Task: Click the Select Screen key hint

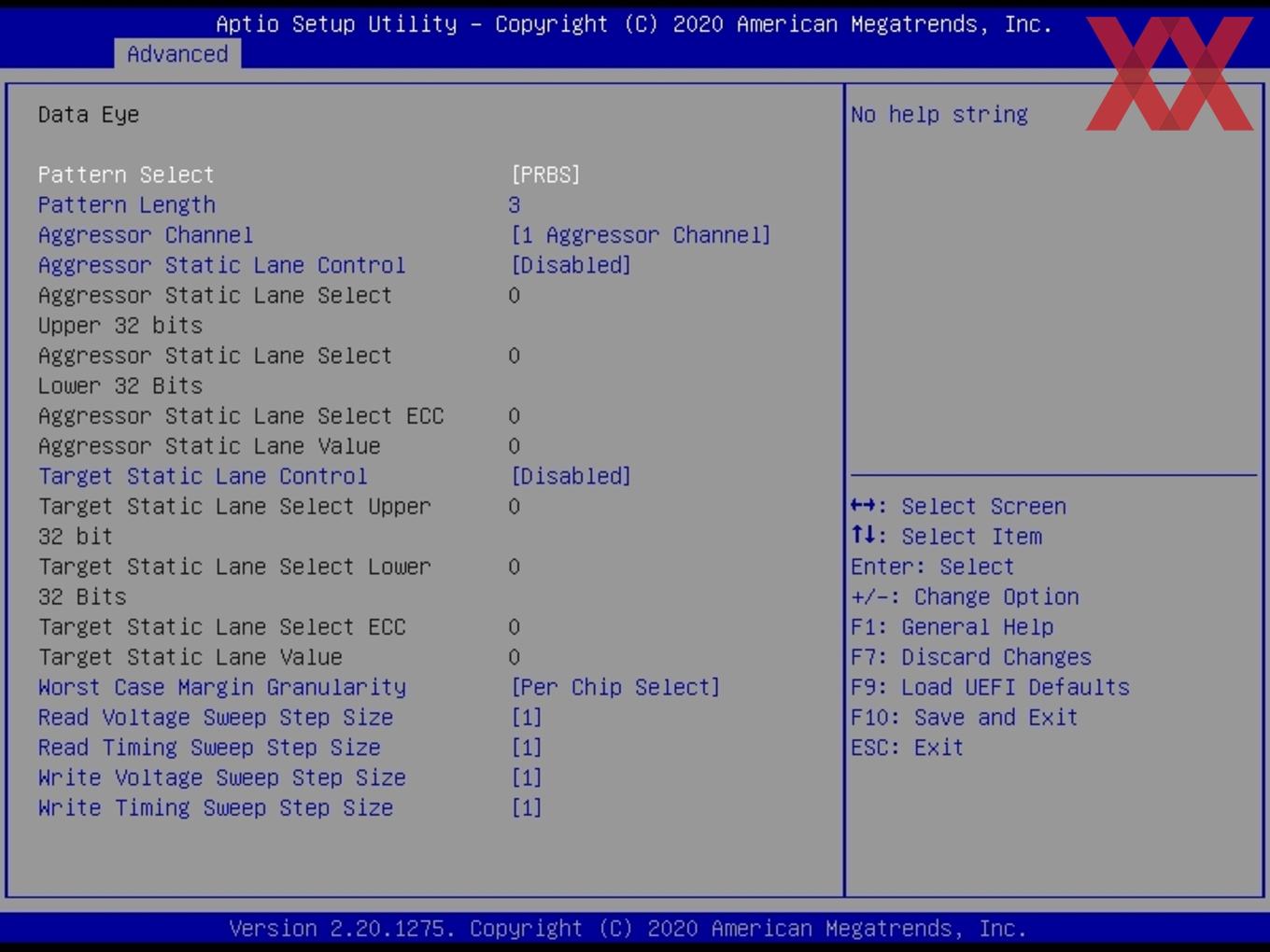Action: click(959, 506)
